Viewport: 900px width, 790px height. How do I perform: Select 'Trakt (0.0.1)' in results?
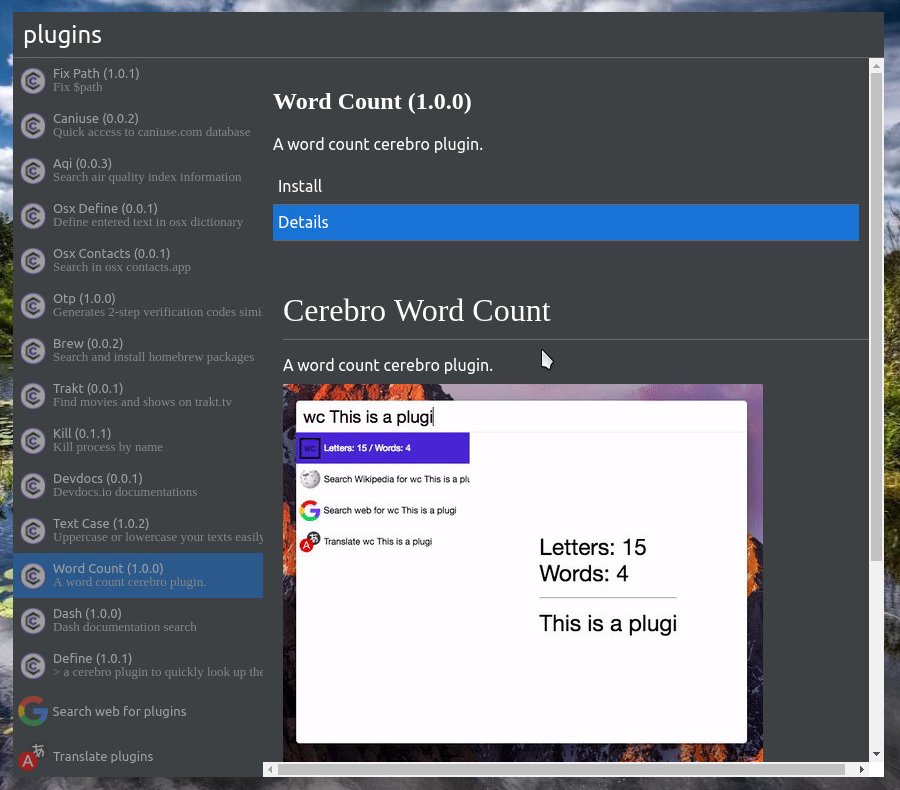click(x=138, y=396)
